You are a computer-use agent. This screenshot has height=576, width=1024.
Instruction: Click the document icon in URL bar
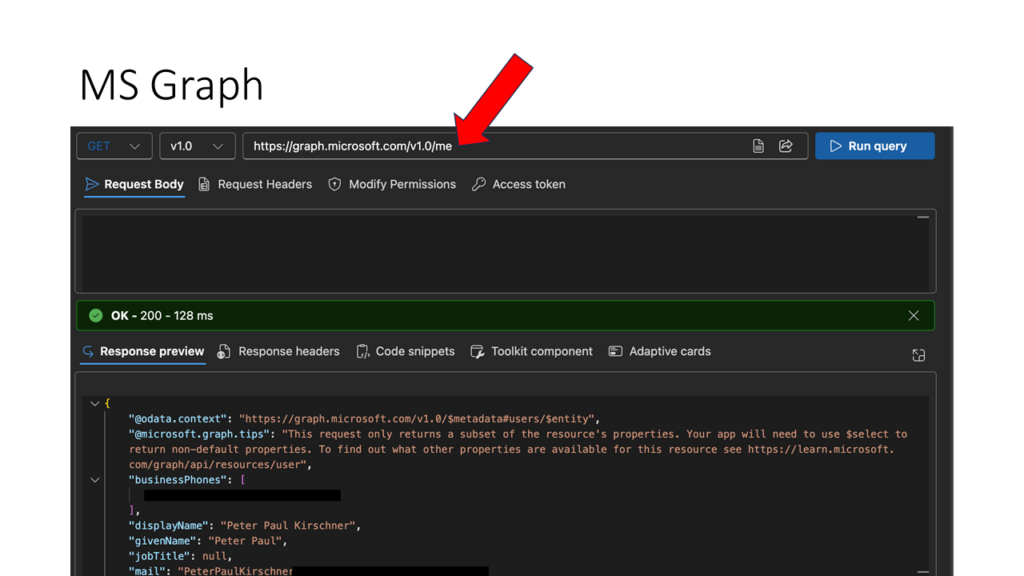(x=758, y=146)
